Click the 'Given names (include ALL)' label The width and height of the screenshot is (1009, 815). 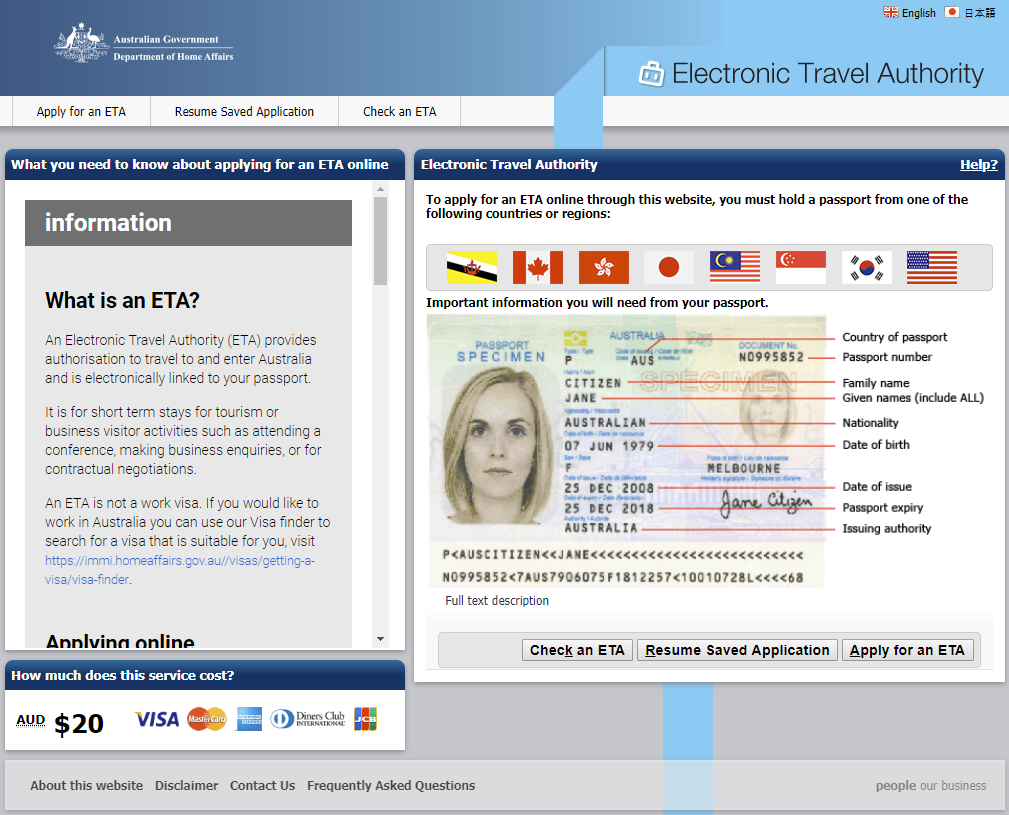[913, 398]
